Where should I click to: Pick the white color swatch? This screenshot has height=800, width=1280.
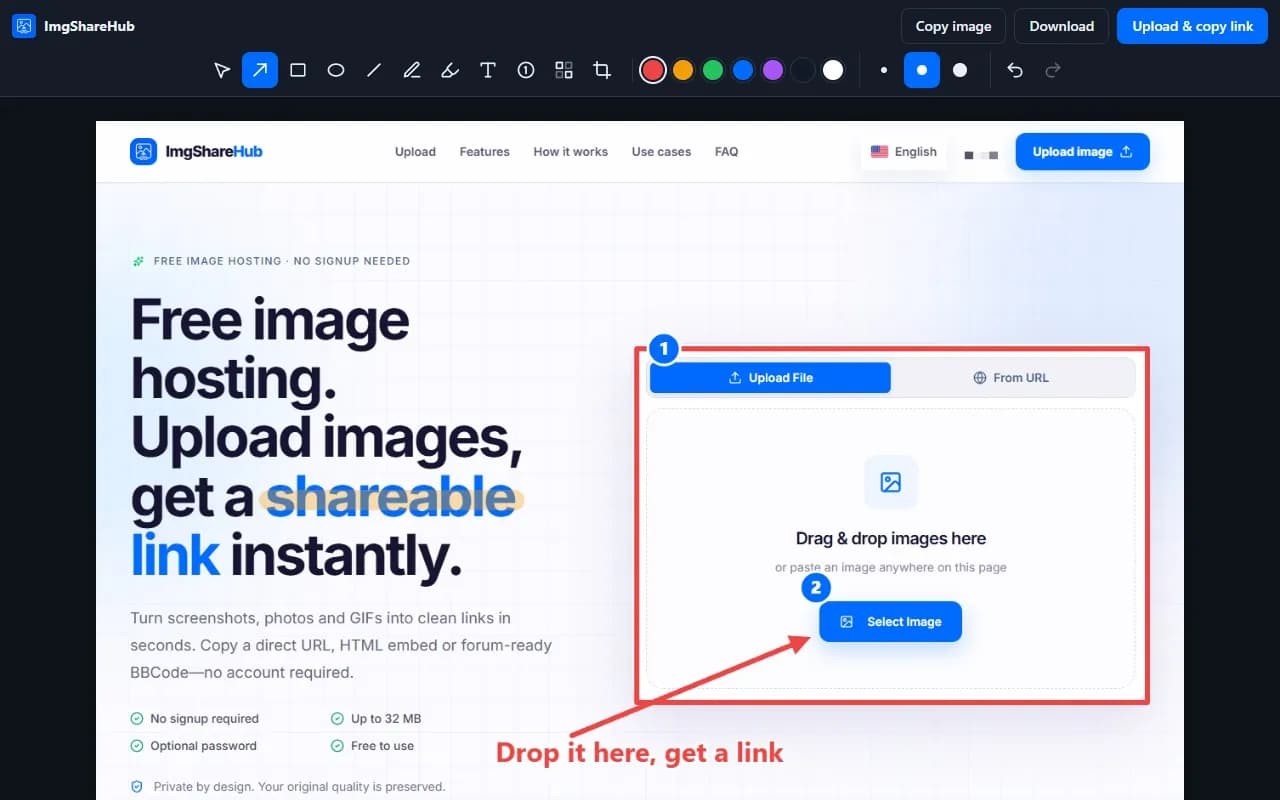point(833,70)
